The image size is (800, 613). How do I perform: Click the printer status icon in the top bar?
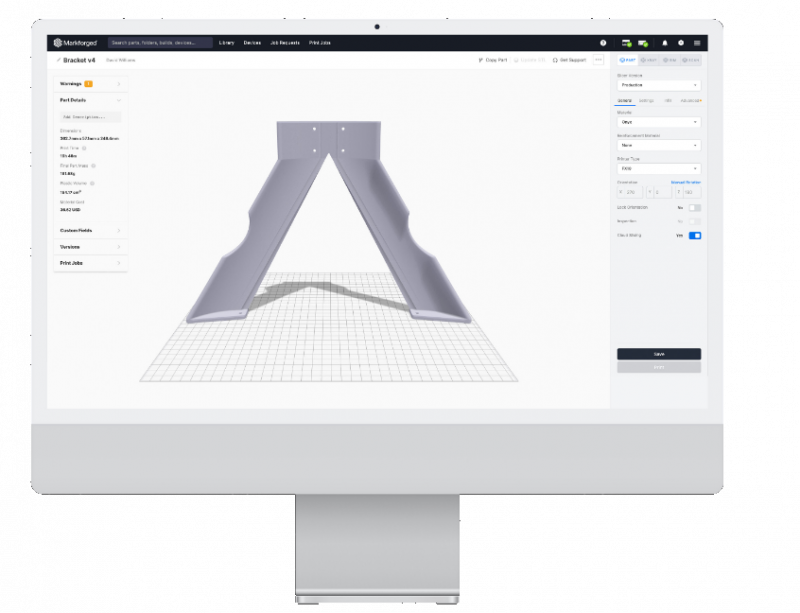point(628,43)
